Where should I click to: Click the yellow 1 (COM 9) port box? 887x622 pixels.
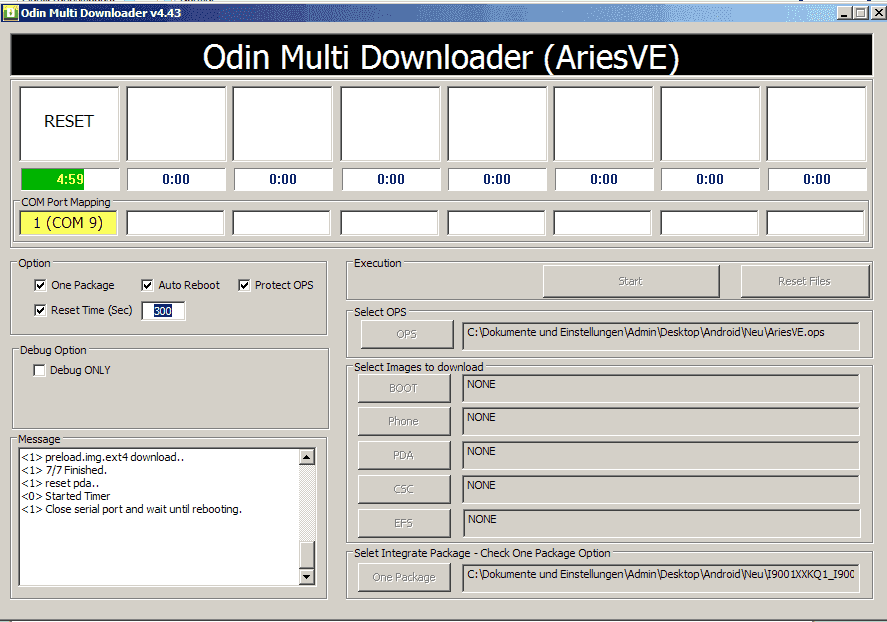coord(68,223)
